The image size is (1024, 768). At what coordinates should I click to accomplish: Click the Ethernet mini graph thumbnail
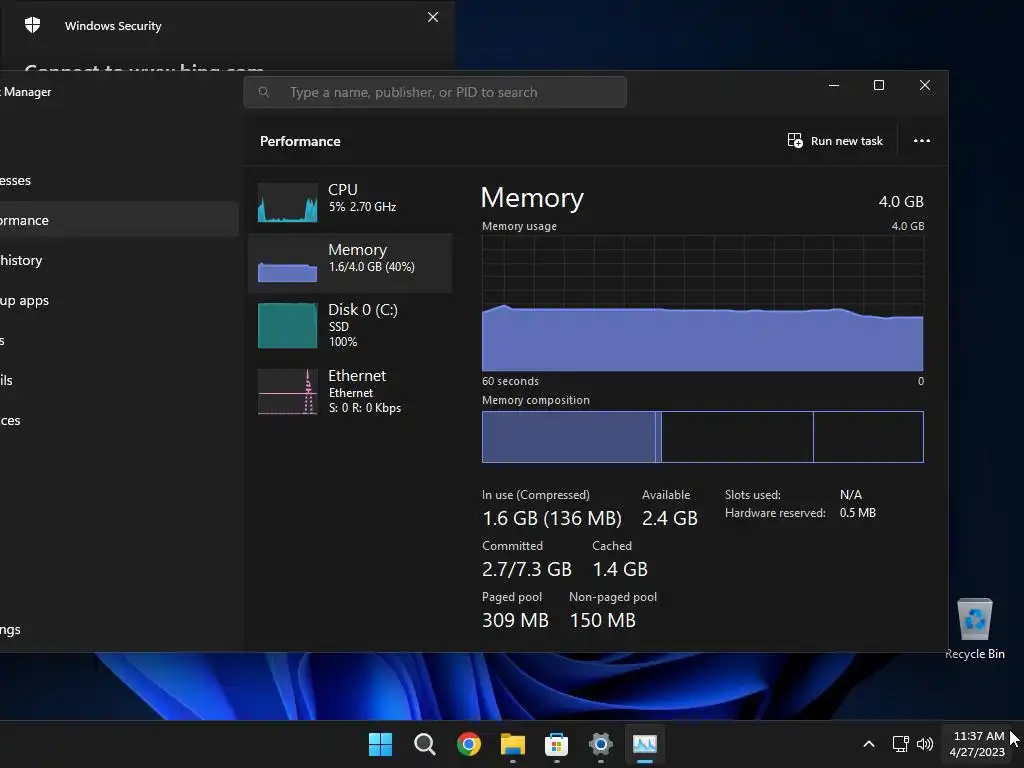click(x=287, y=391)
